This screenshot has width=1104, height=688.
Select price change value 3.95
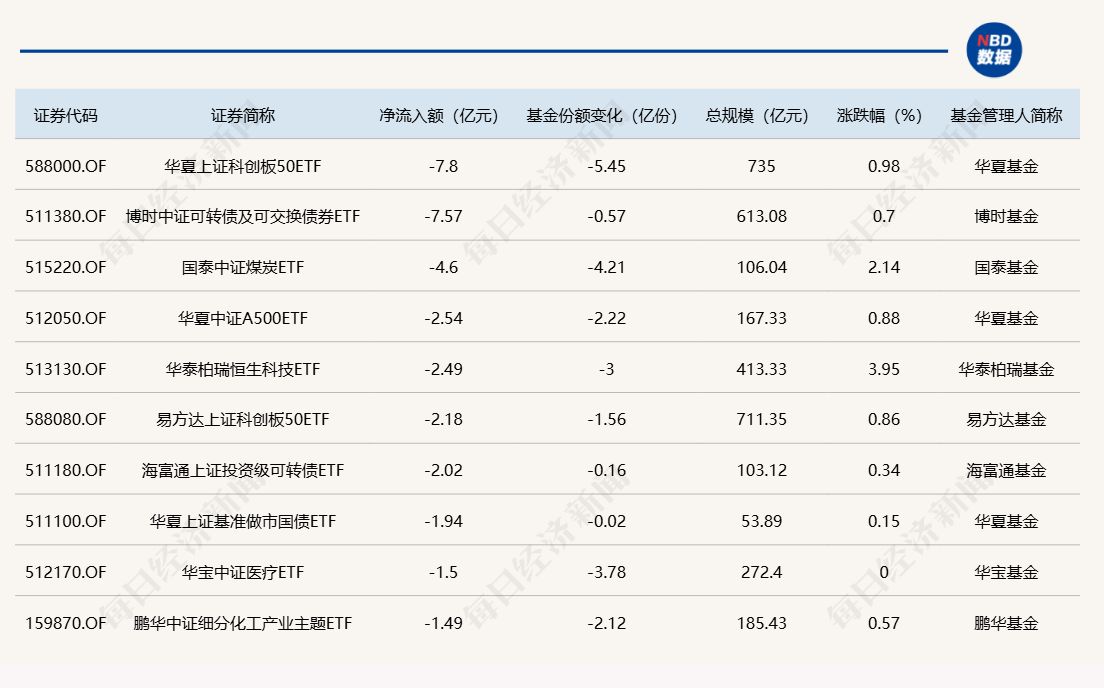coord(884,369)
